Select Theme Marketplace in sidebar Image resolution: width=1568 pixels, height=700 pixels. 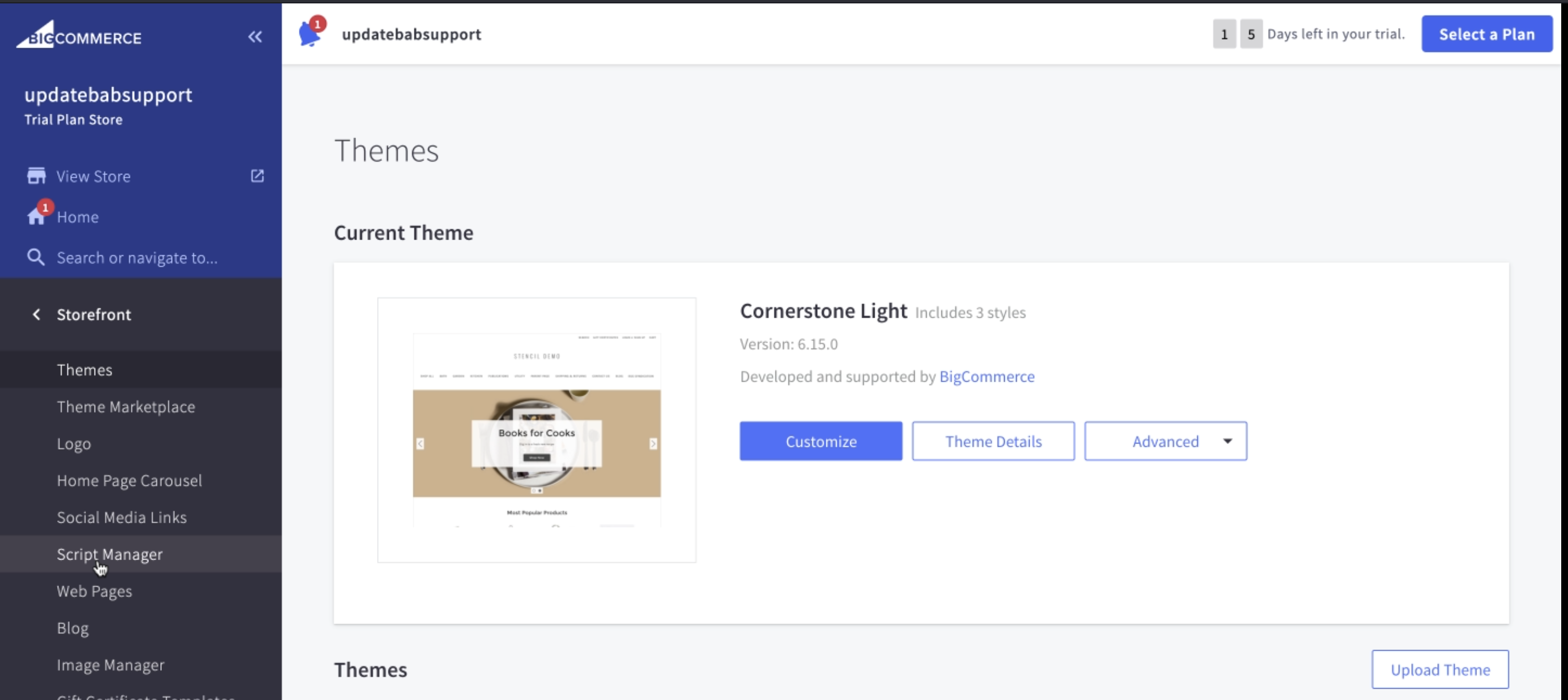click(126, 407)
